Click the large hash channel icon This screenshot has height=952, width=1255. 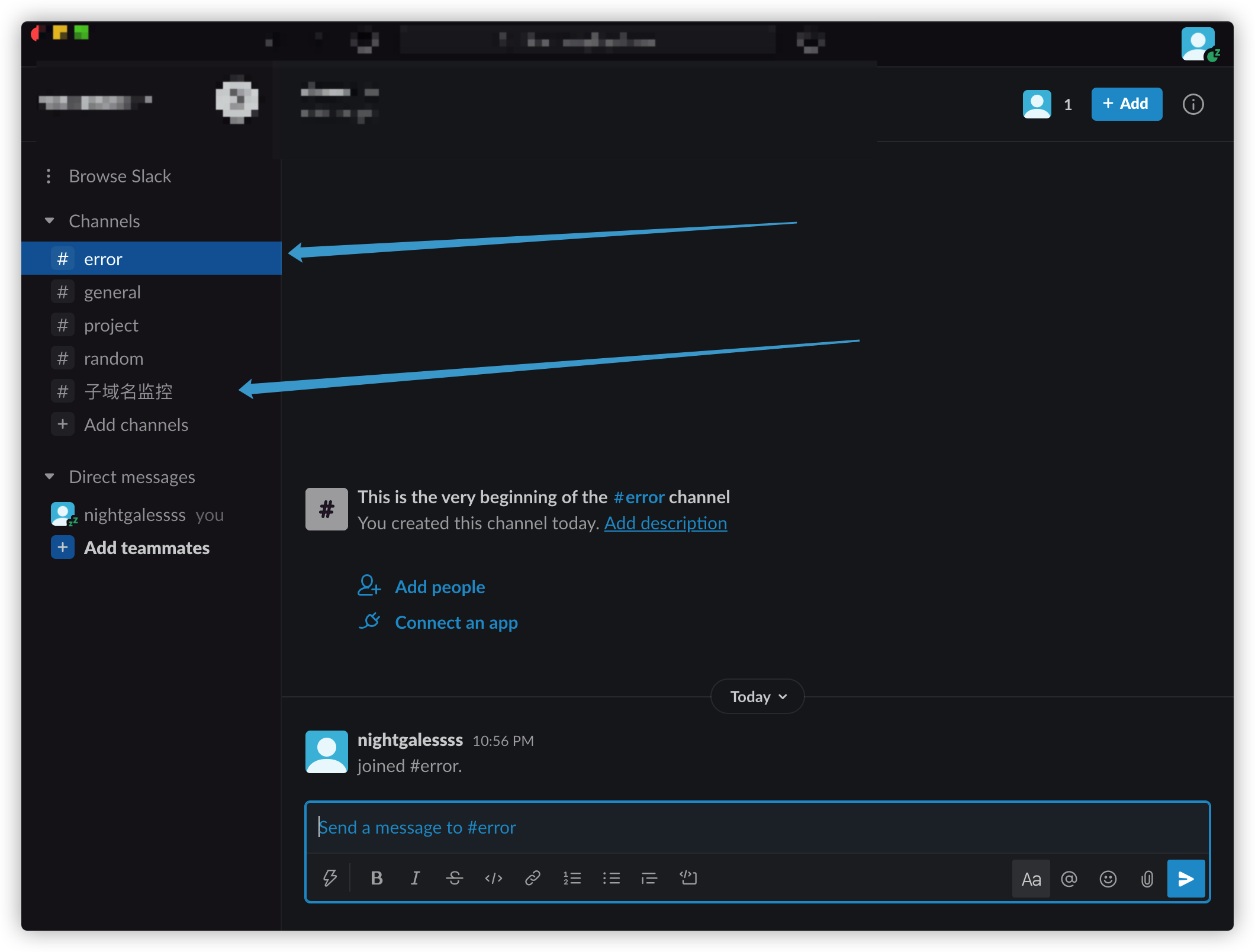(326, 509)
